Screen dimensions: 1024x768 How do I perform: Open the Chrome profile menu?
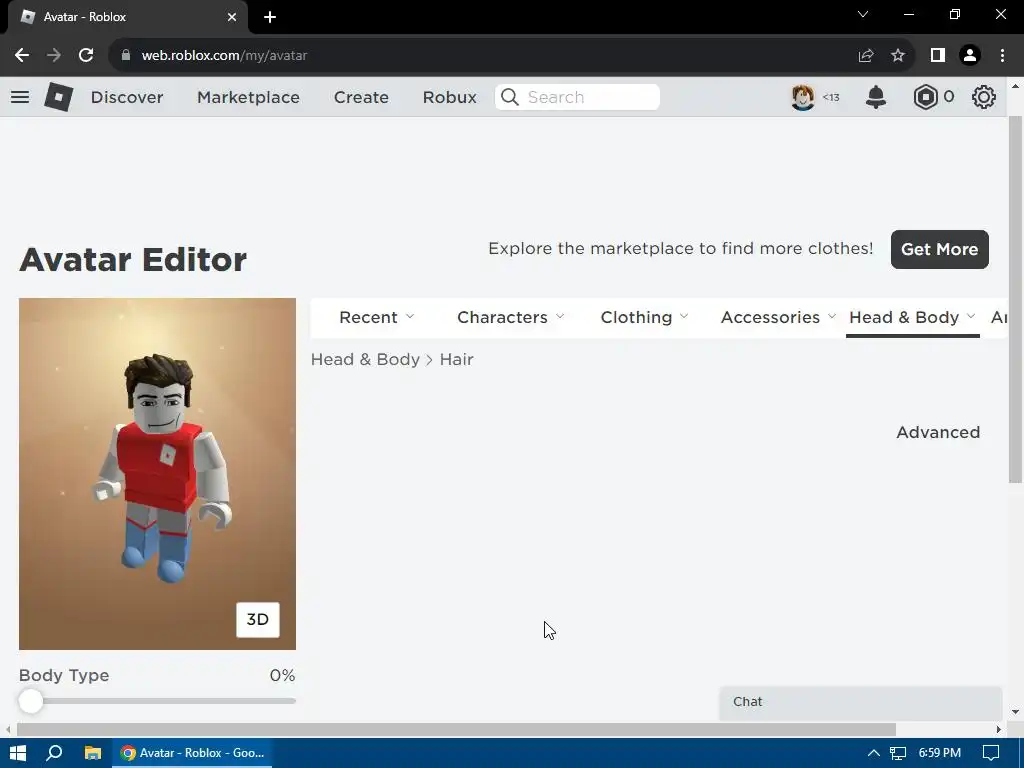[970, 56]
